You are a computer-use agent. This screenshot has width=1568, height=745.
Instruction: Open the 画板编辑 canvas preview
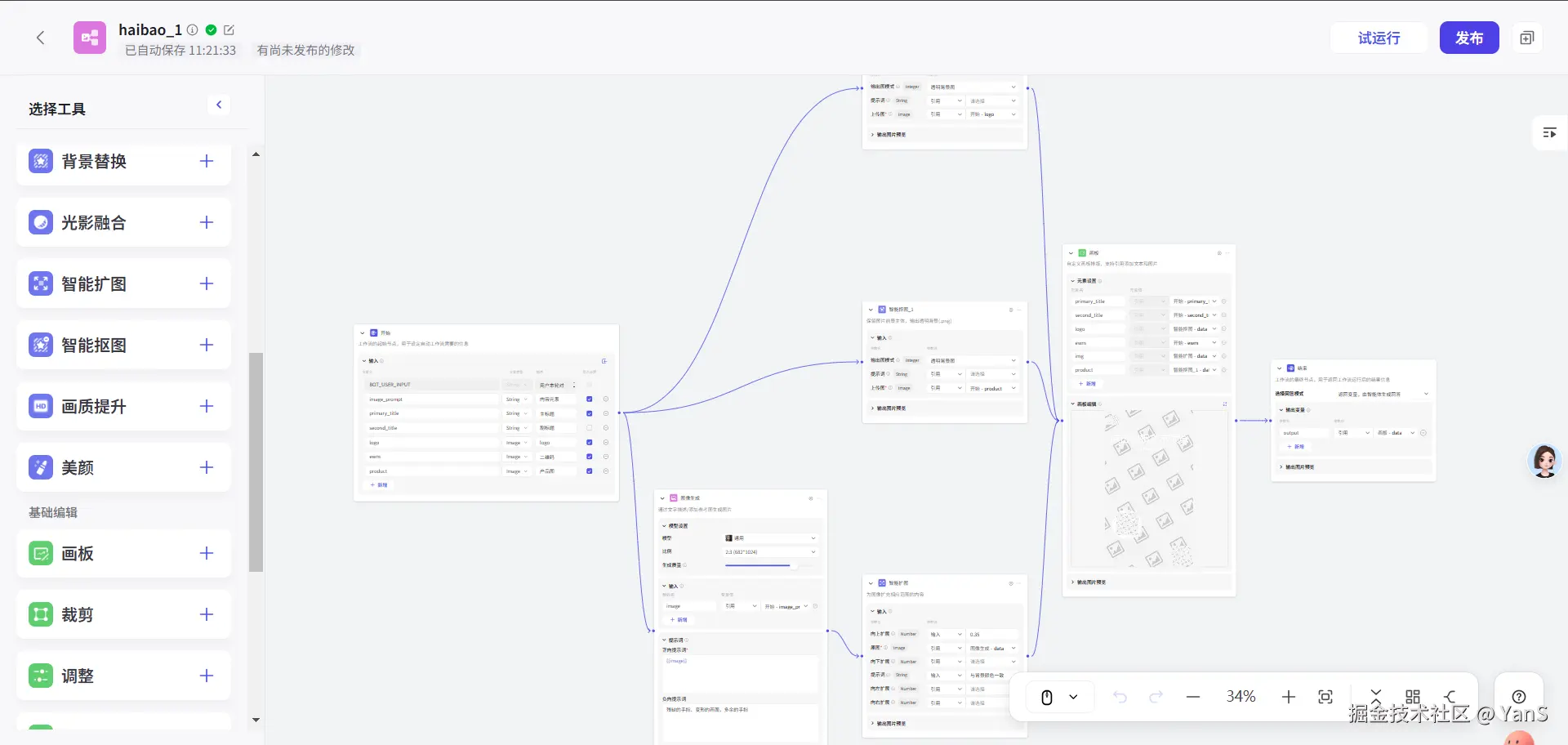click(1149, 488)
